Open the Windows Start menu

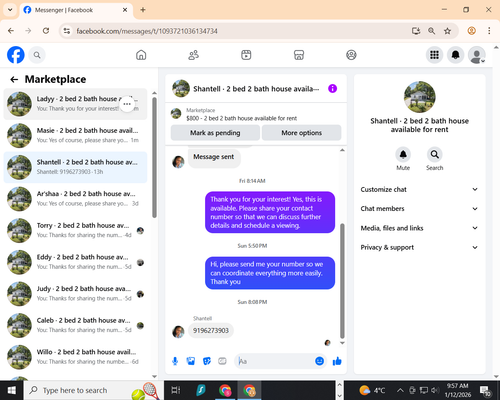click(12, 390)
